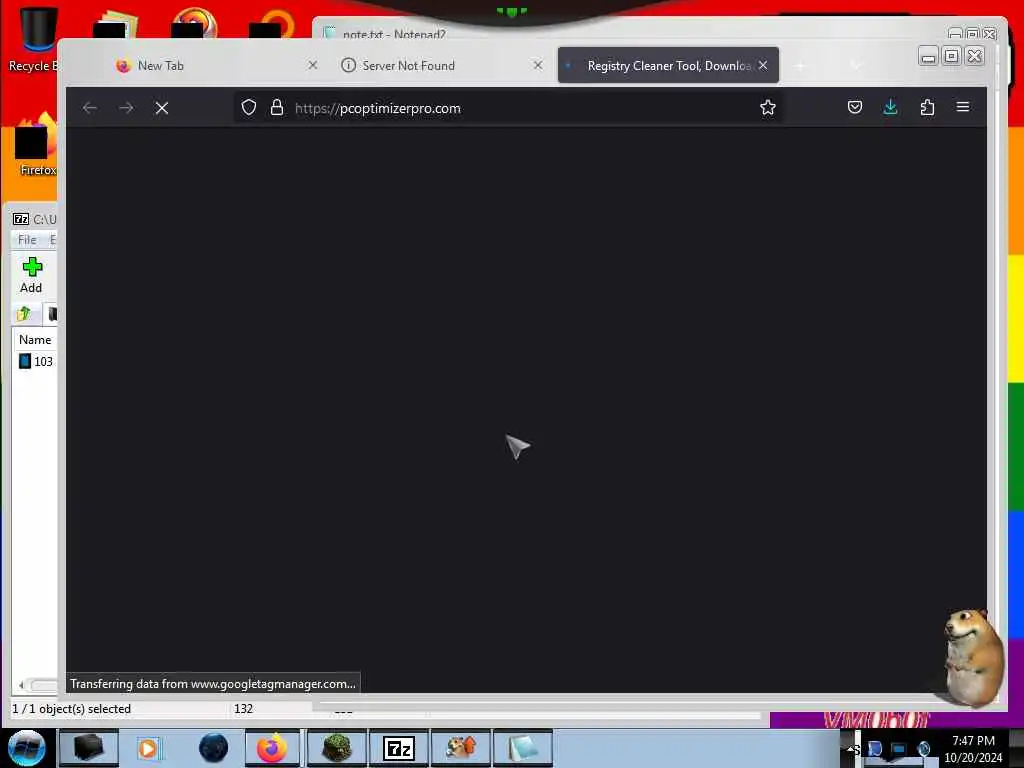The image size is (1024, 768).
Task: Open media player taskbar icon
Action: pos(149,748)
